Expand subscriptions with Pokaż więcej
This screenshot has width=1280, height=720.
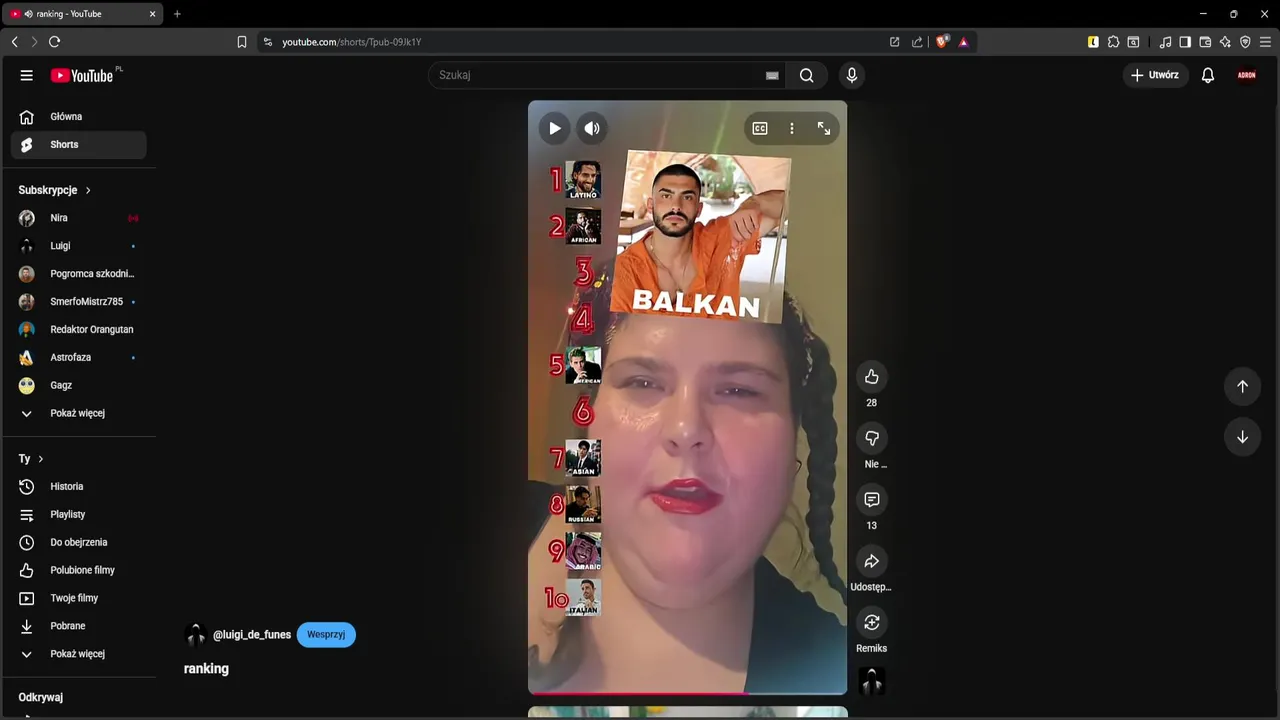pos(79,413)
